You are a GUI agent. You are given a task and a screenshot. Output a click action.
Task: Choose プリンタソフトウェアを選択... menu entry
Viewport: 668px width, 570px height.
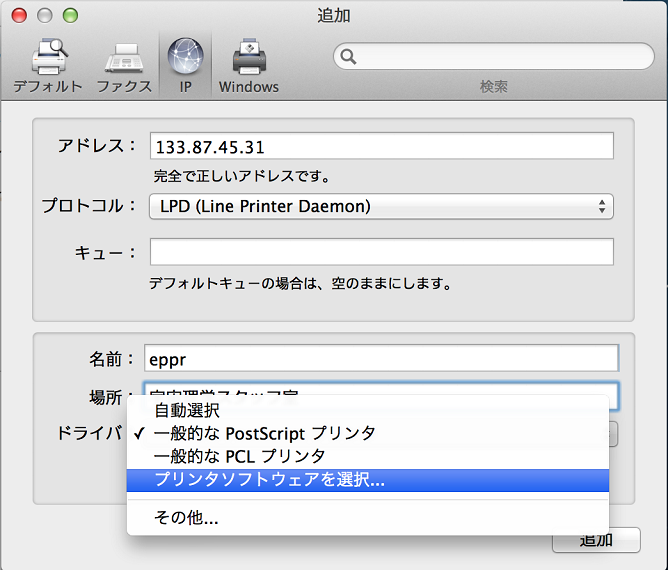pos(269,480)
